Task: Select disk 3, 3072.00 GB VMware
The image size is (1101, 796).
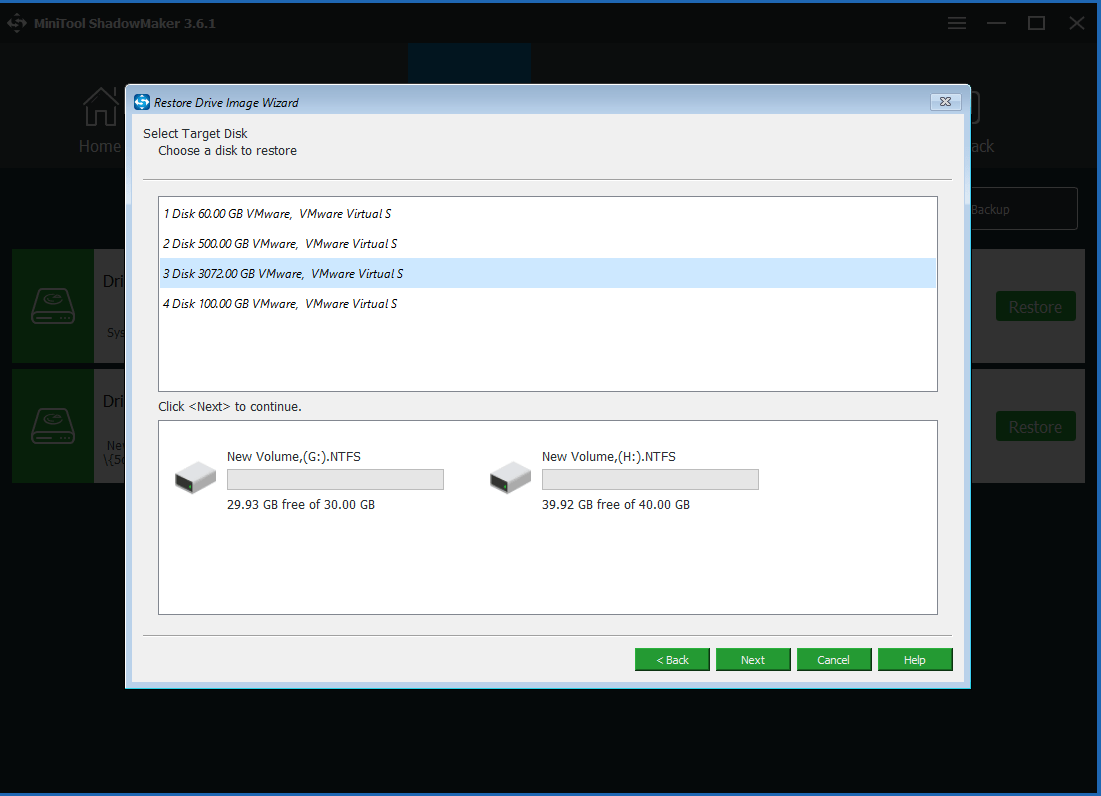Action: tap(547, 273)
